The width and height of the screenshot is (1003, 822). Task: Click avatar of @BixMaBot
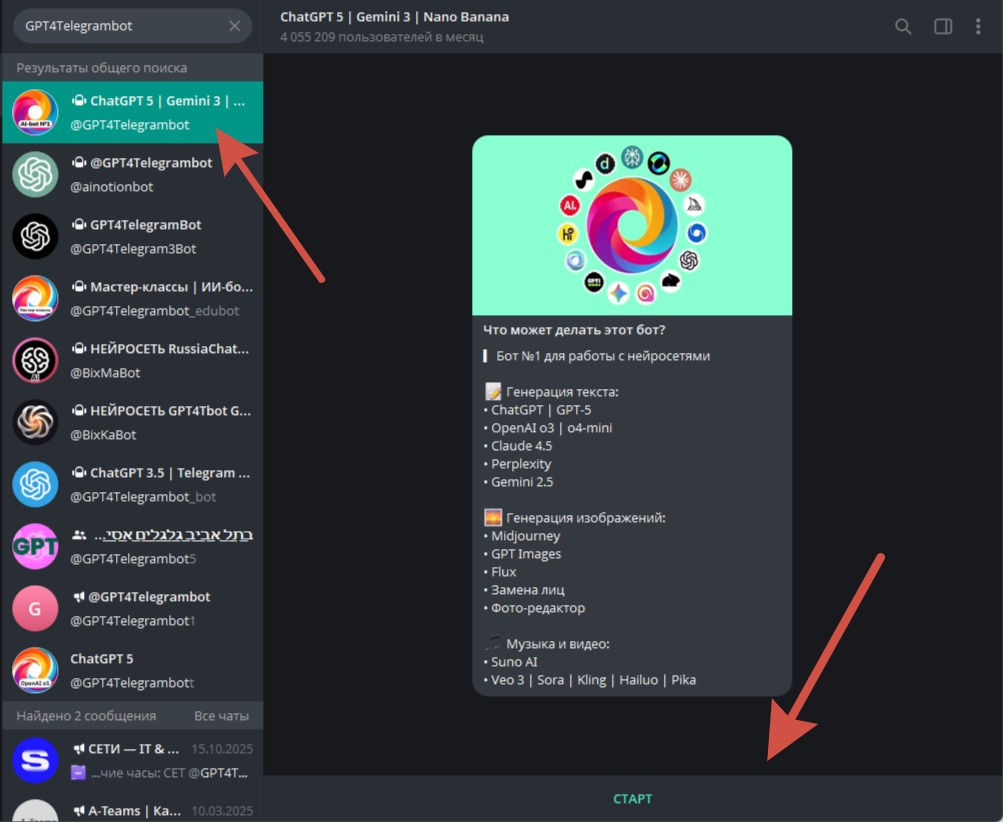click(x=35, y=361)
